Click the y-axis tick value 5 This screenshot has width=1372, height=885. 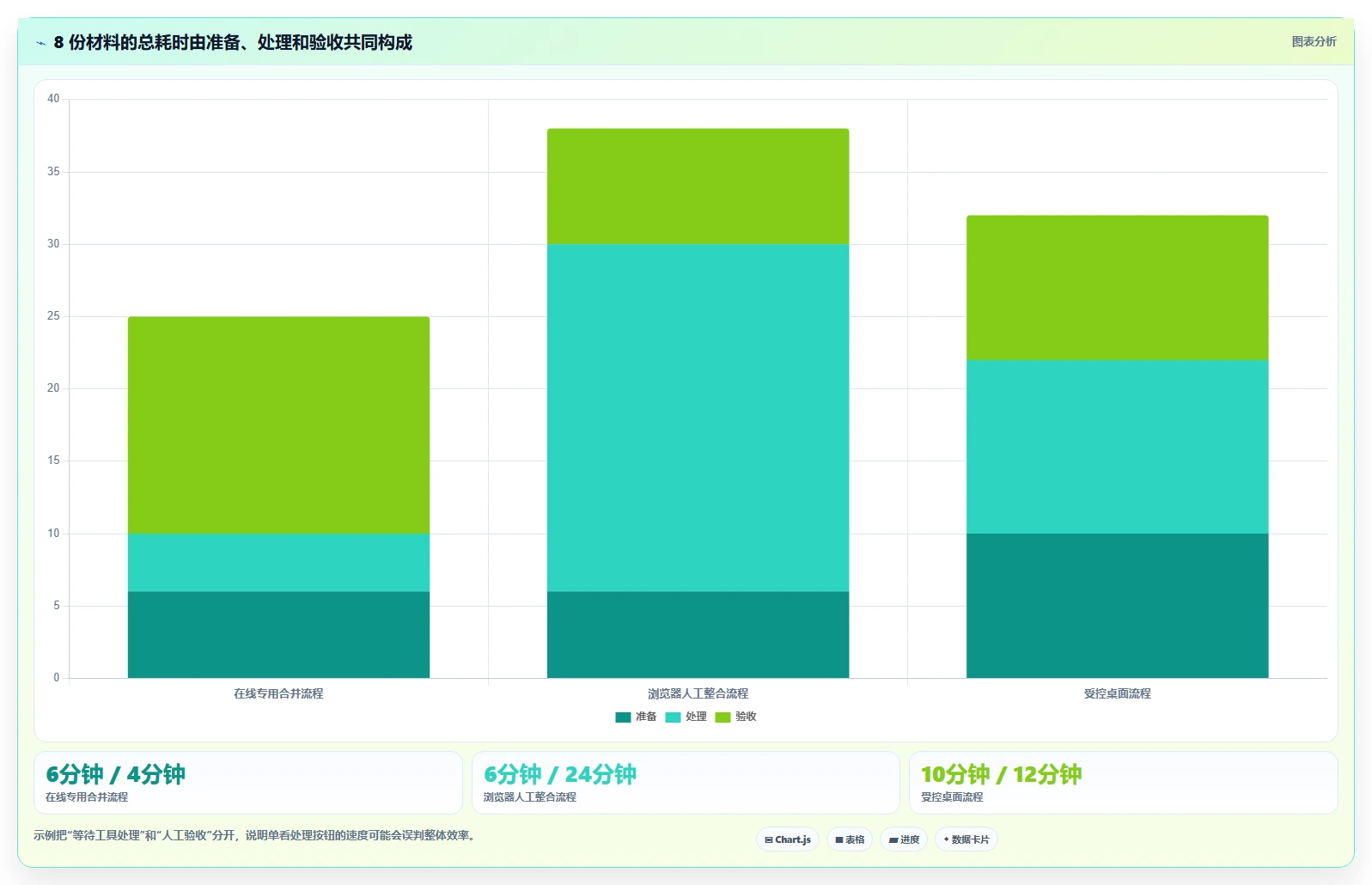(57, 606)
